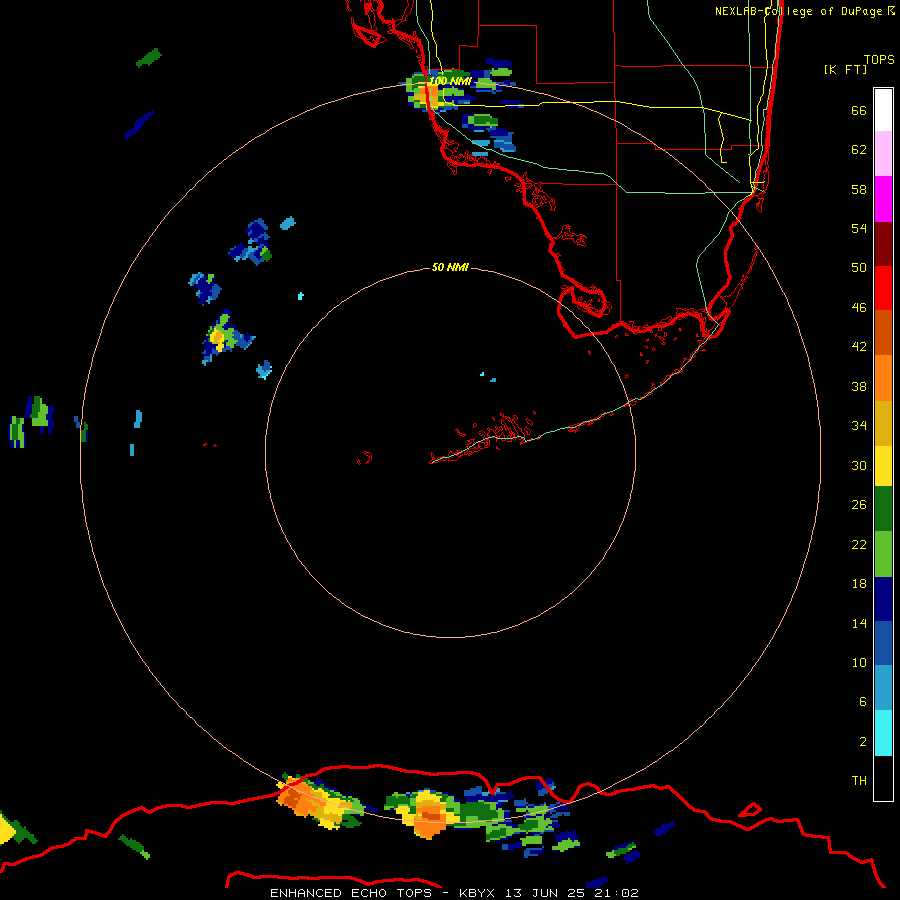The height and width of the screenshot is (900, 900).
Task: Select the 14 scale value
Action: click(x=859, y=623)
